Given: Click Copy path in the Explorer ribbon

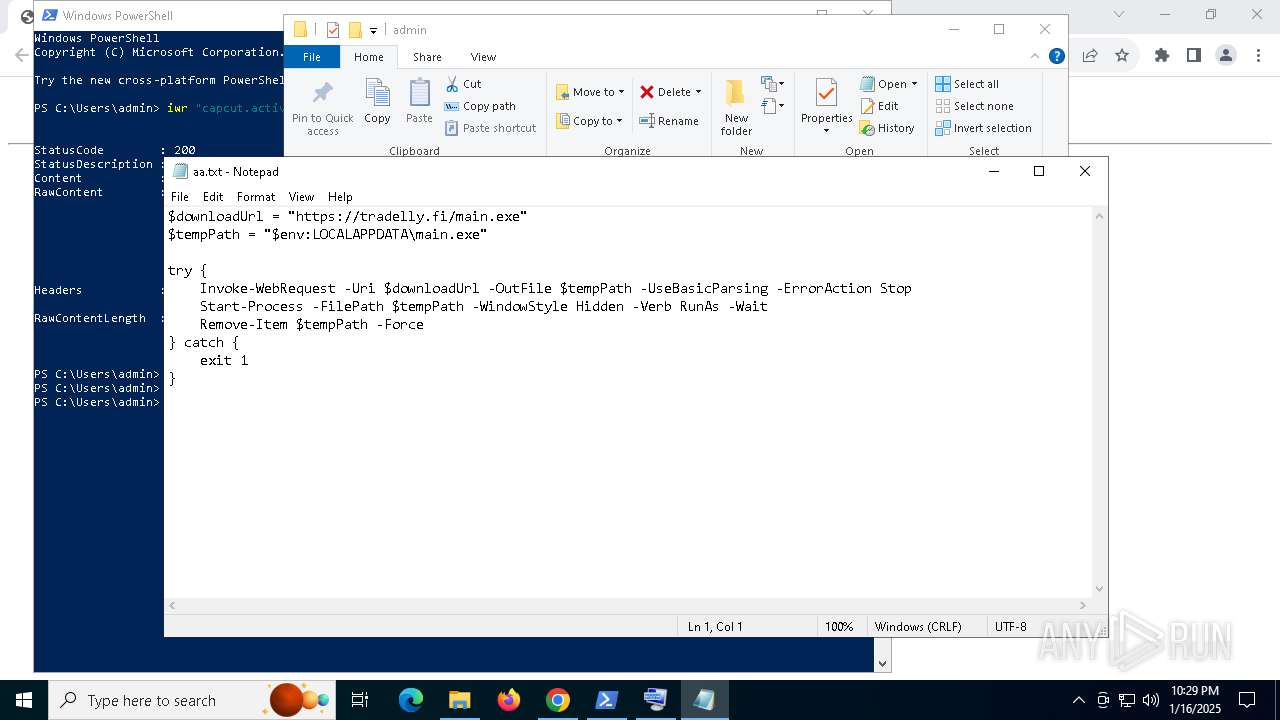Looking at the screenshot, I should [x=480, y=106].
